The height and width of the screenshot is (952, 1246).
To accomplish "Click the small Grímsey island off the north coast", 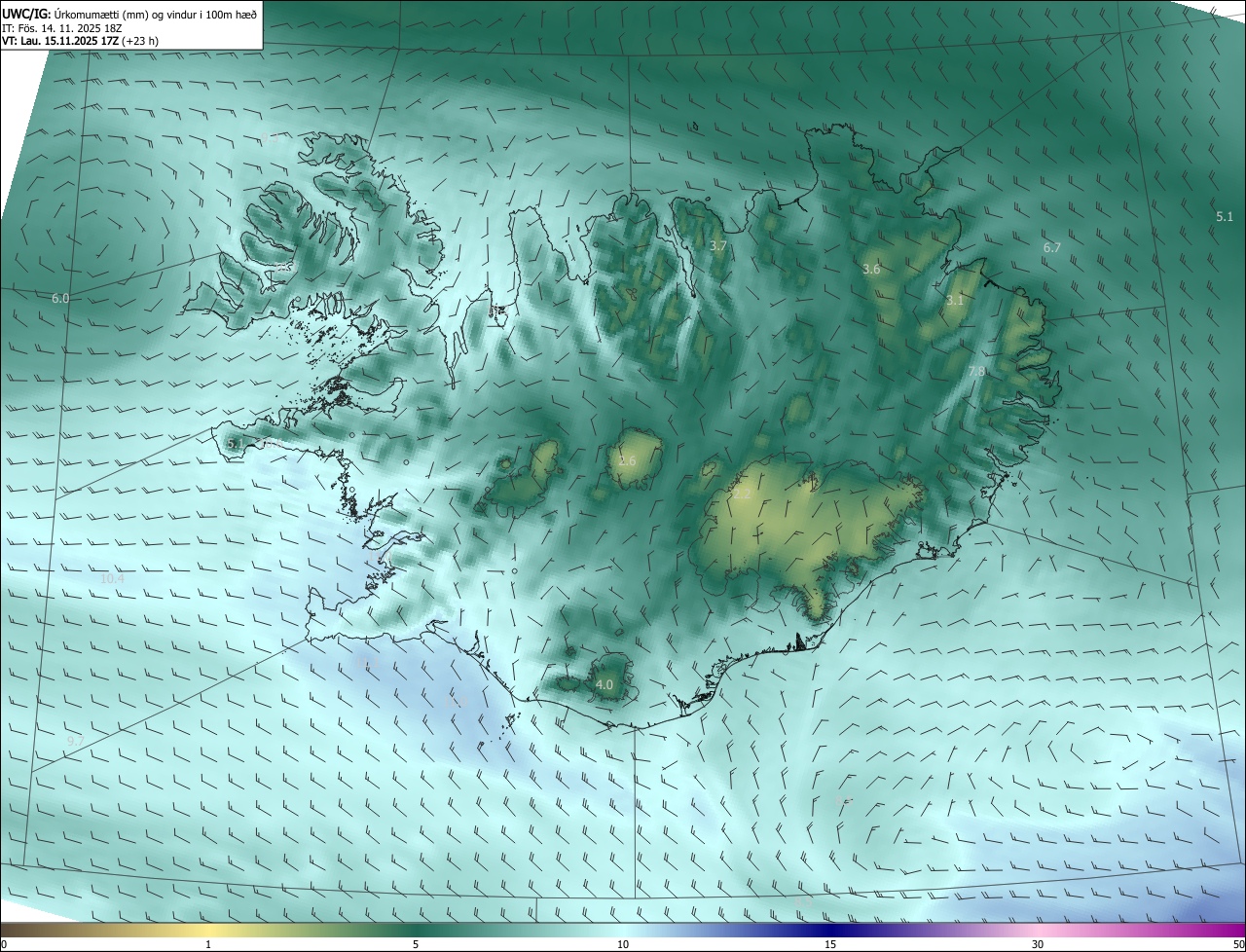I will (696, 126).
